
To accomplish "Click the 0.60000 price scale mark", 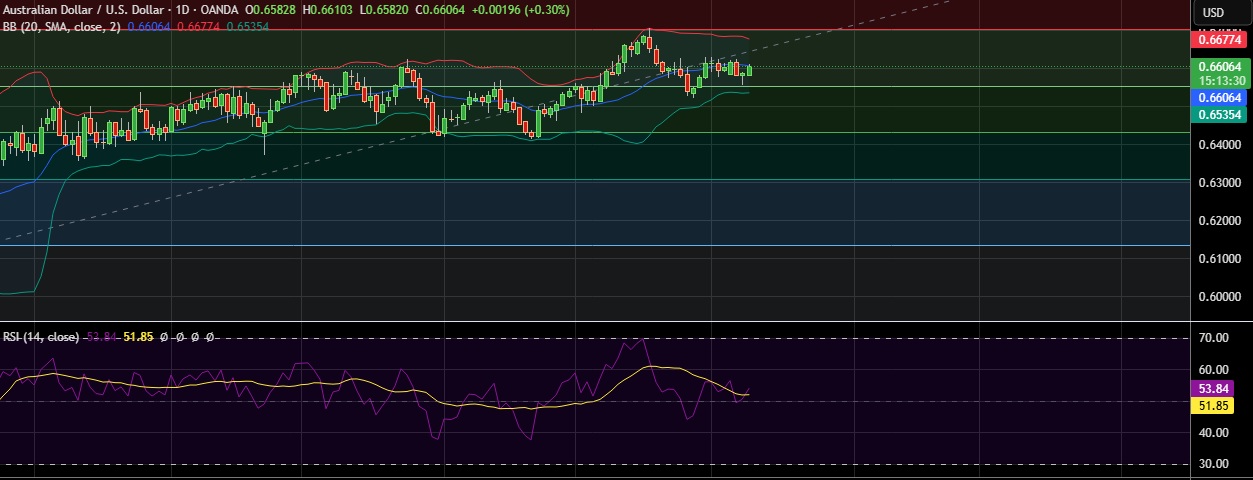I will pyautogui.click(x=1219, y=297).
